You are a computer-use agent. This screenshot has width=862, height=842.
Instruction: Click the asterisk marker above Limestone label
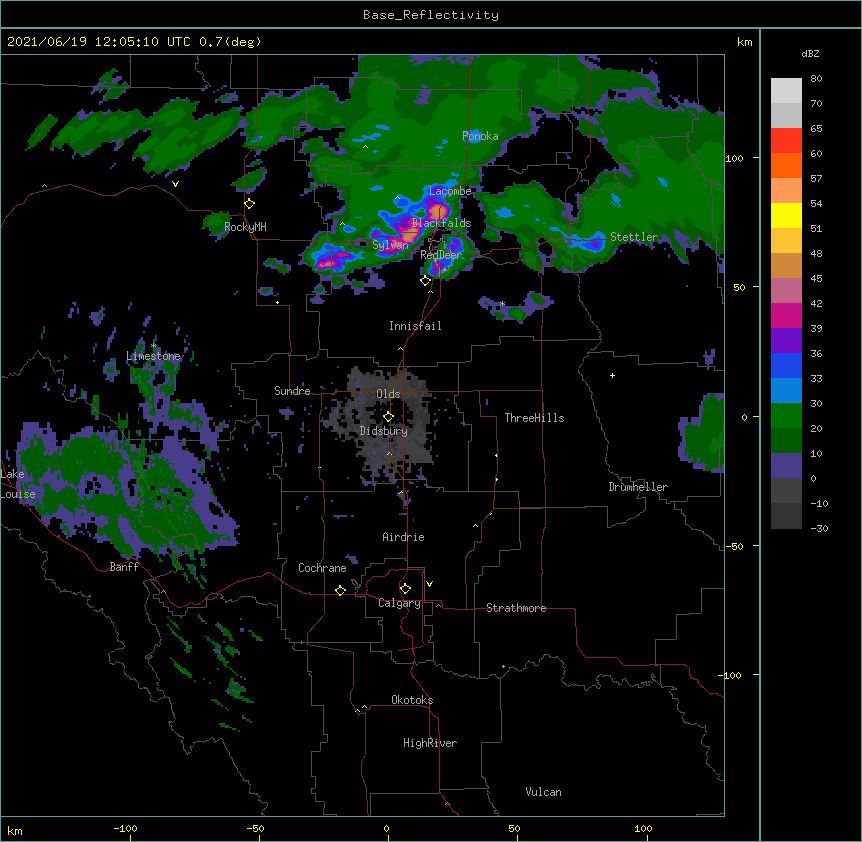[x=153, y=346]
